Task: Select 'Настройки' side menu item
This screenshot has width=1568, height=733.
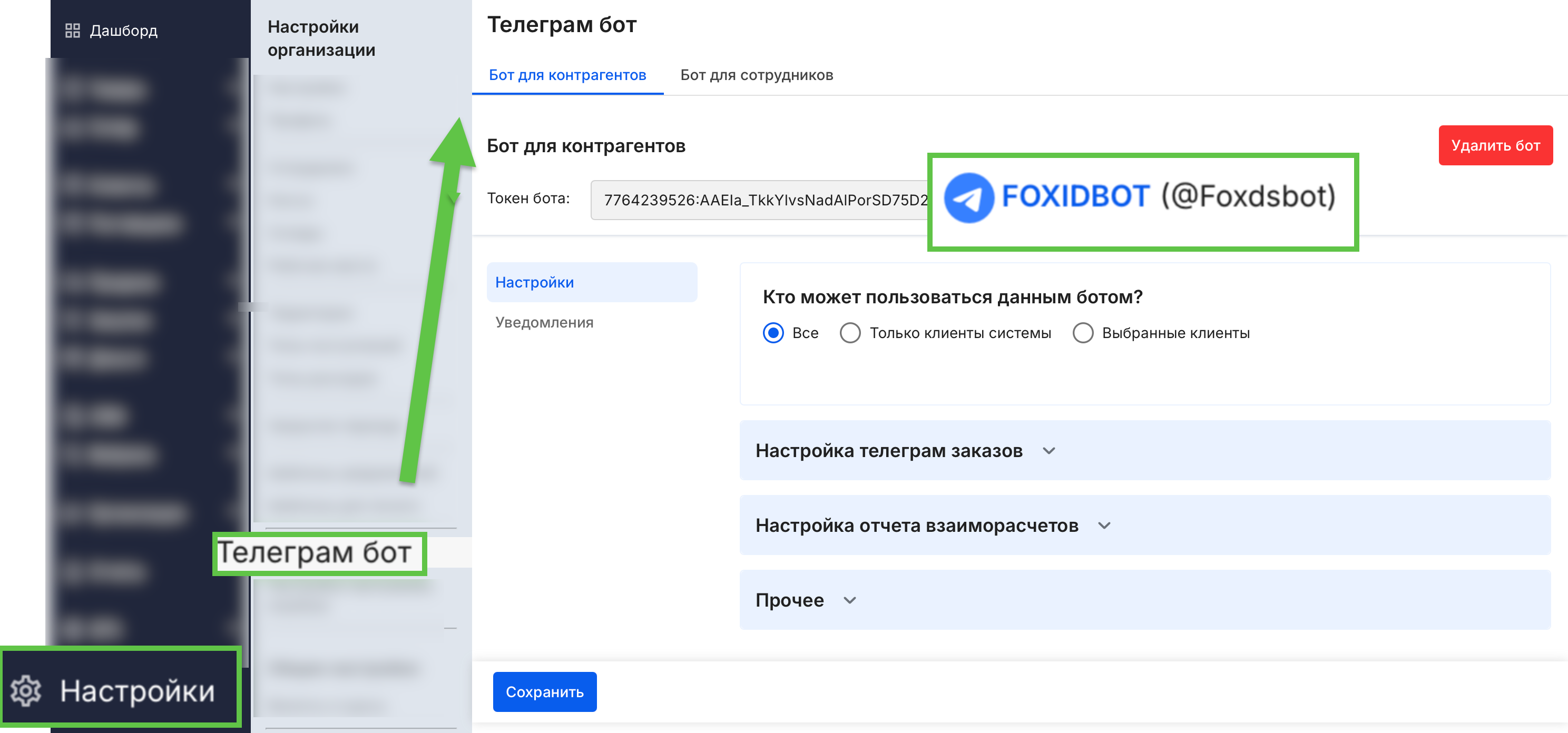Action: click(534, 282)
